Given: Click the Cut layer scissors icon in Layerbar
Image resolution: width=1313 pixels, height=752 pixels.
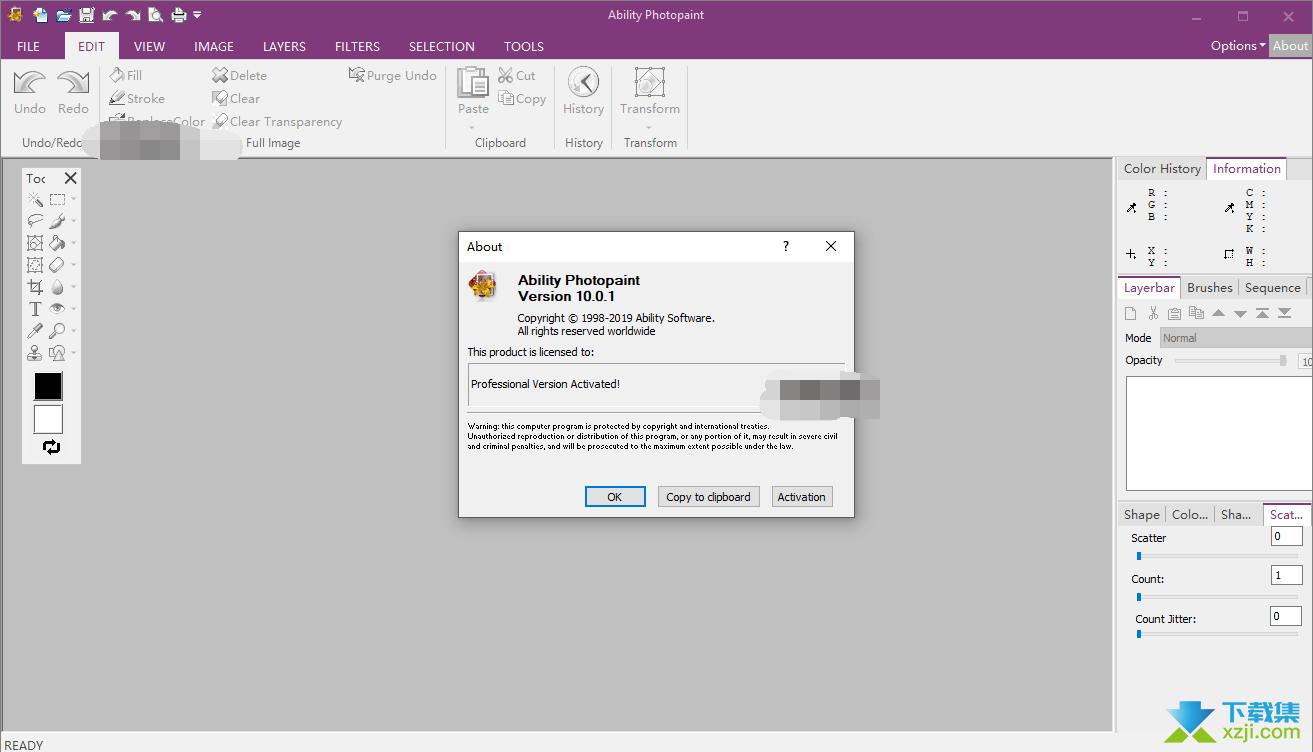Looking at the screenshot, I should [x=1153, y=314].
